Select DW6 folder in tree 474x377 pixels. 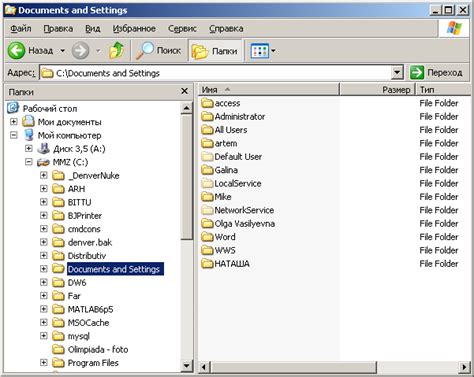[x=77, y=283]
